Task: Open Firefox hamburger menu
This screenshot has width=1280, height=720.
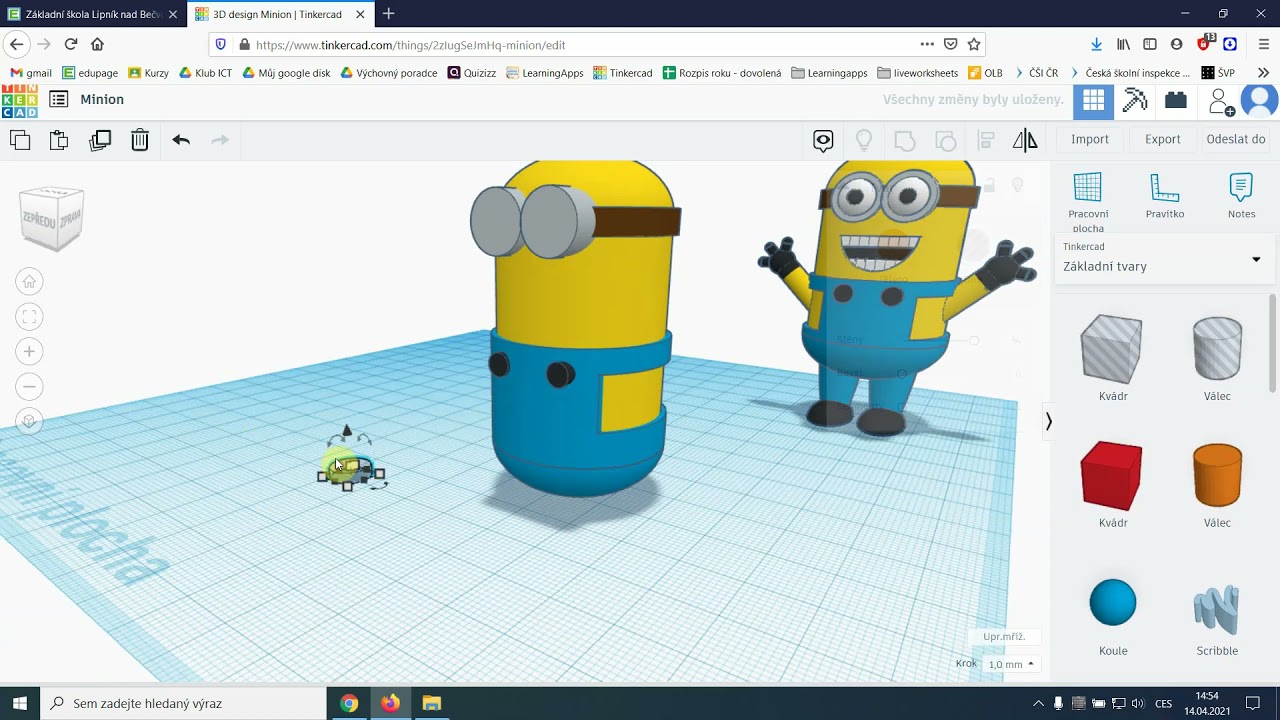Action: [1264, 44]
